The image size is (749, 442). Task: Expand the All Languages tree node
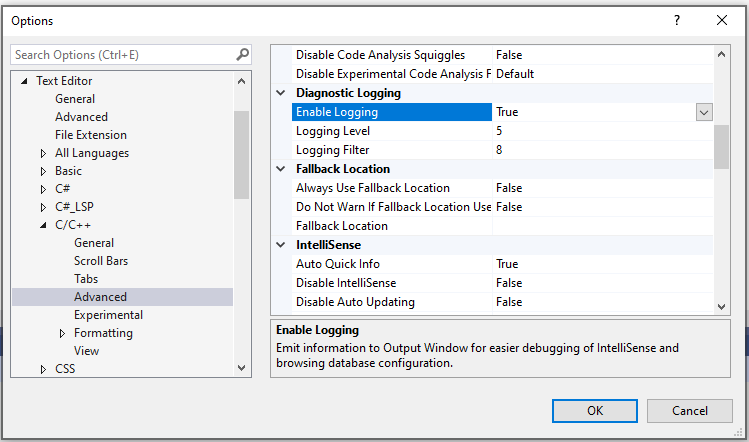[x=43, y=153]
